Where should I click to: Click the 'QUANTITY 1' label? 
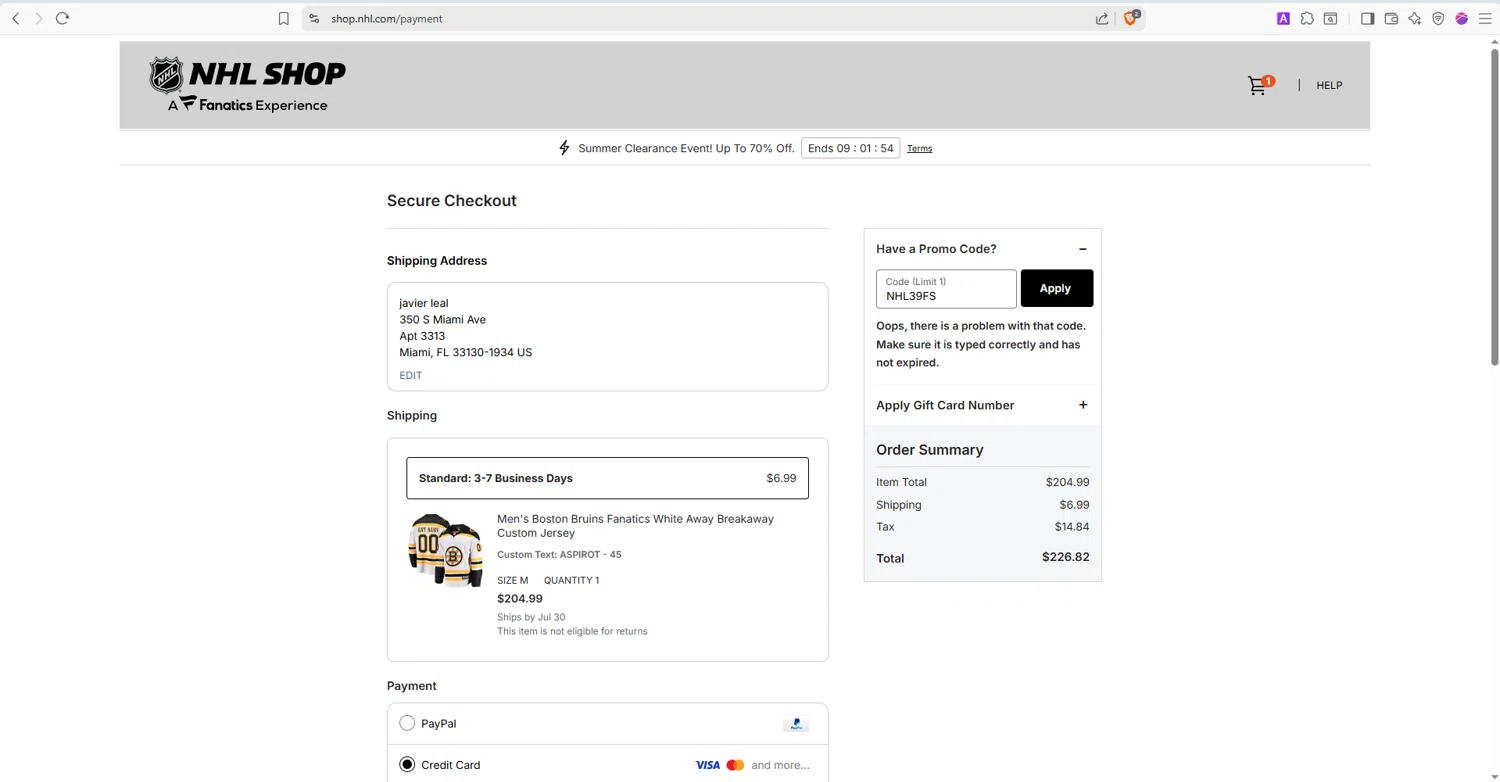coord(572,580)
